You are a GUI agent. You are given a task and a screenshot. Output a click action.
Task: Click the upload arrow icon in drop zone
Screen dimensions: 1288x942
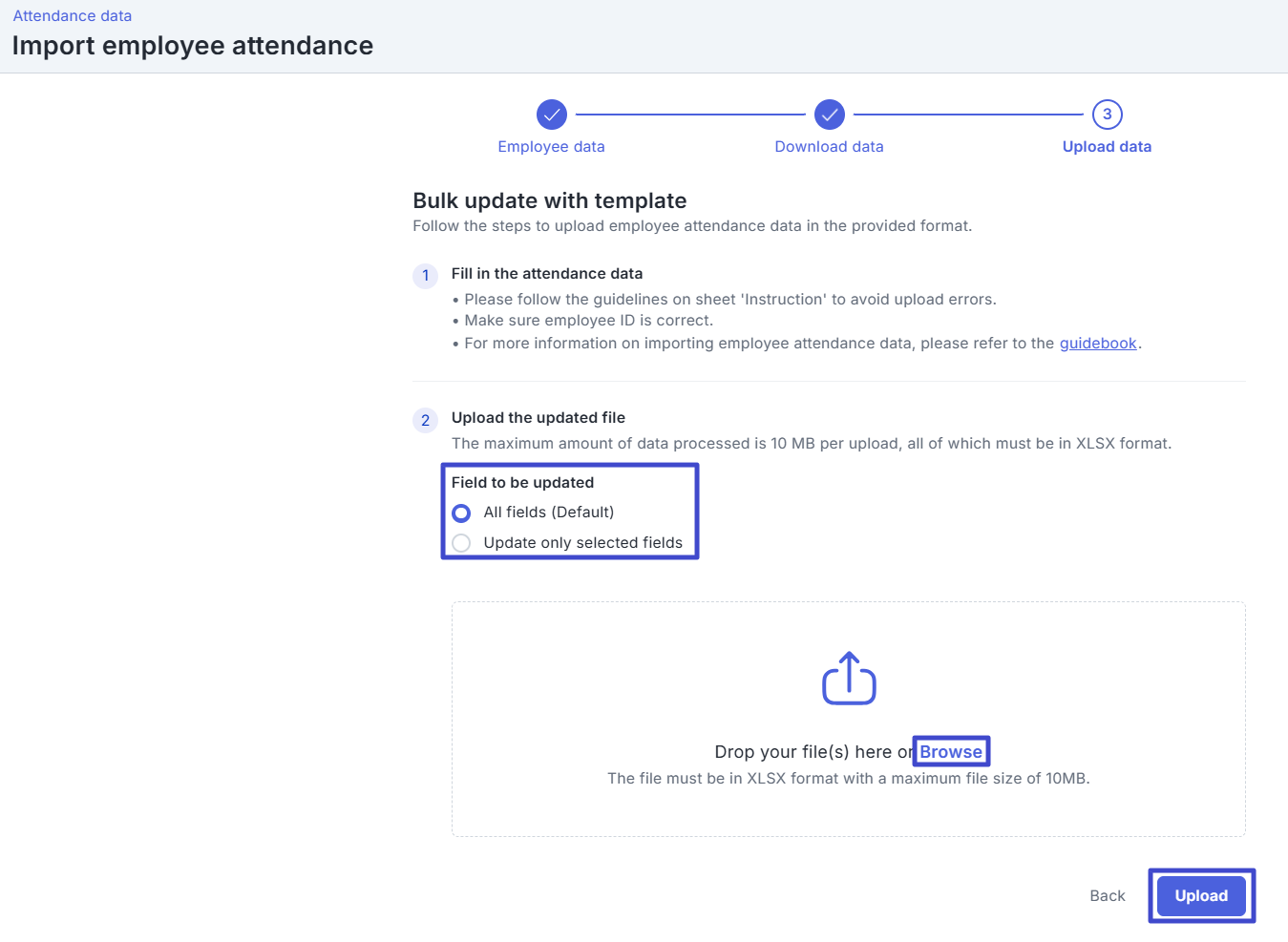[x=849, y=679]
